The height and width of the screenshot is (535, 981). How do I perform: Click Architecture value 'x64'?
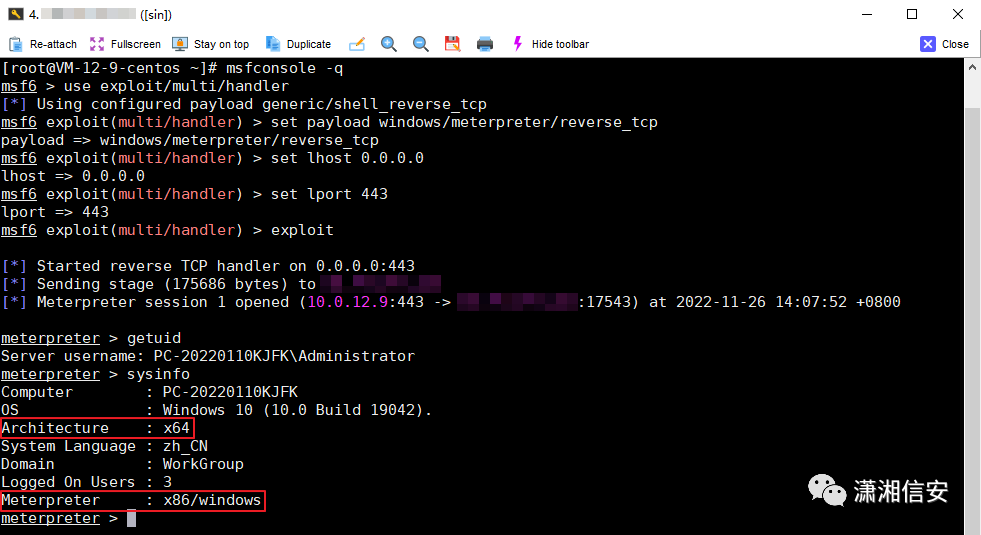[176, 429]
